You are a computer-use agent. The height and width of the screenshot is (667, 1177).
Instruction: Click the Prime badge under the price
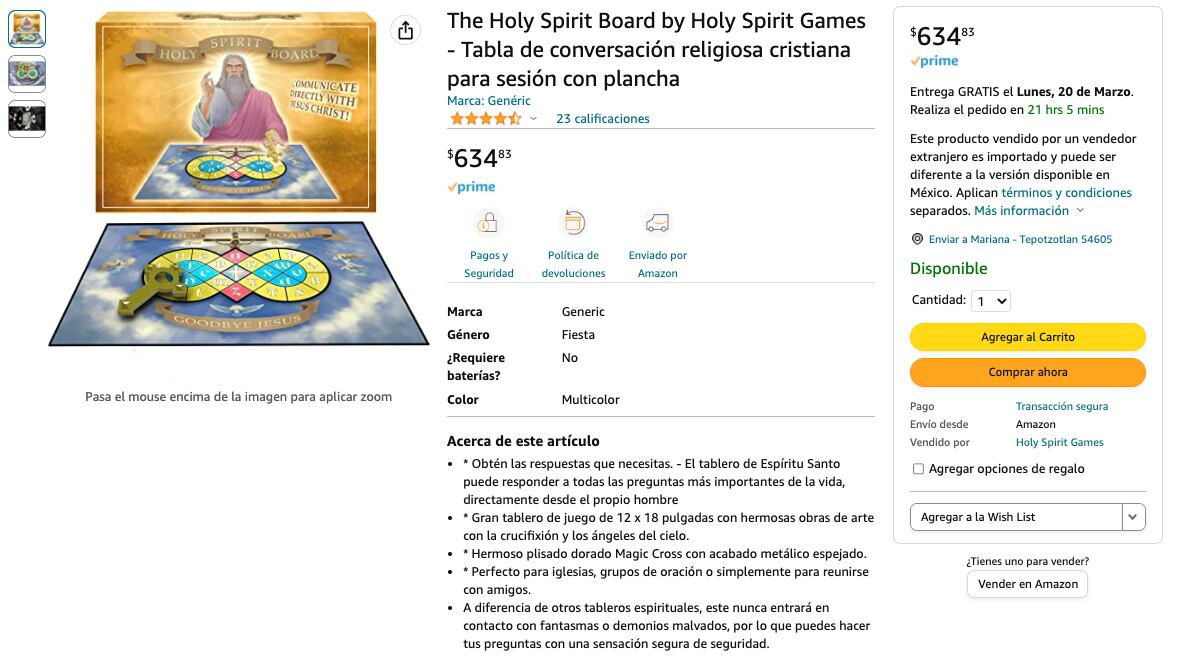point(470,186)
